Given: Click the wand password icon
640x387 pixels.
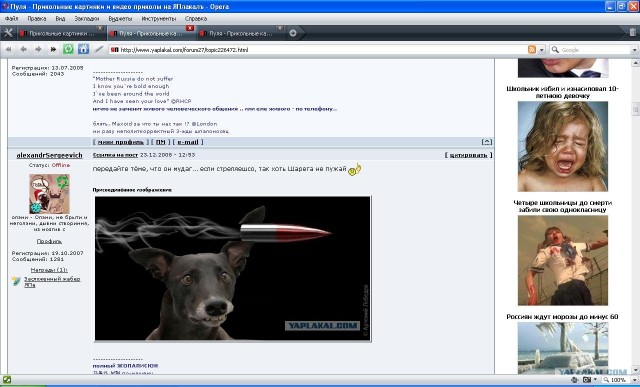Looking at the screenshot, I should 99,49.
